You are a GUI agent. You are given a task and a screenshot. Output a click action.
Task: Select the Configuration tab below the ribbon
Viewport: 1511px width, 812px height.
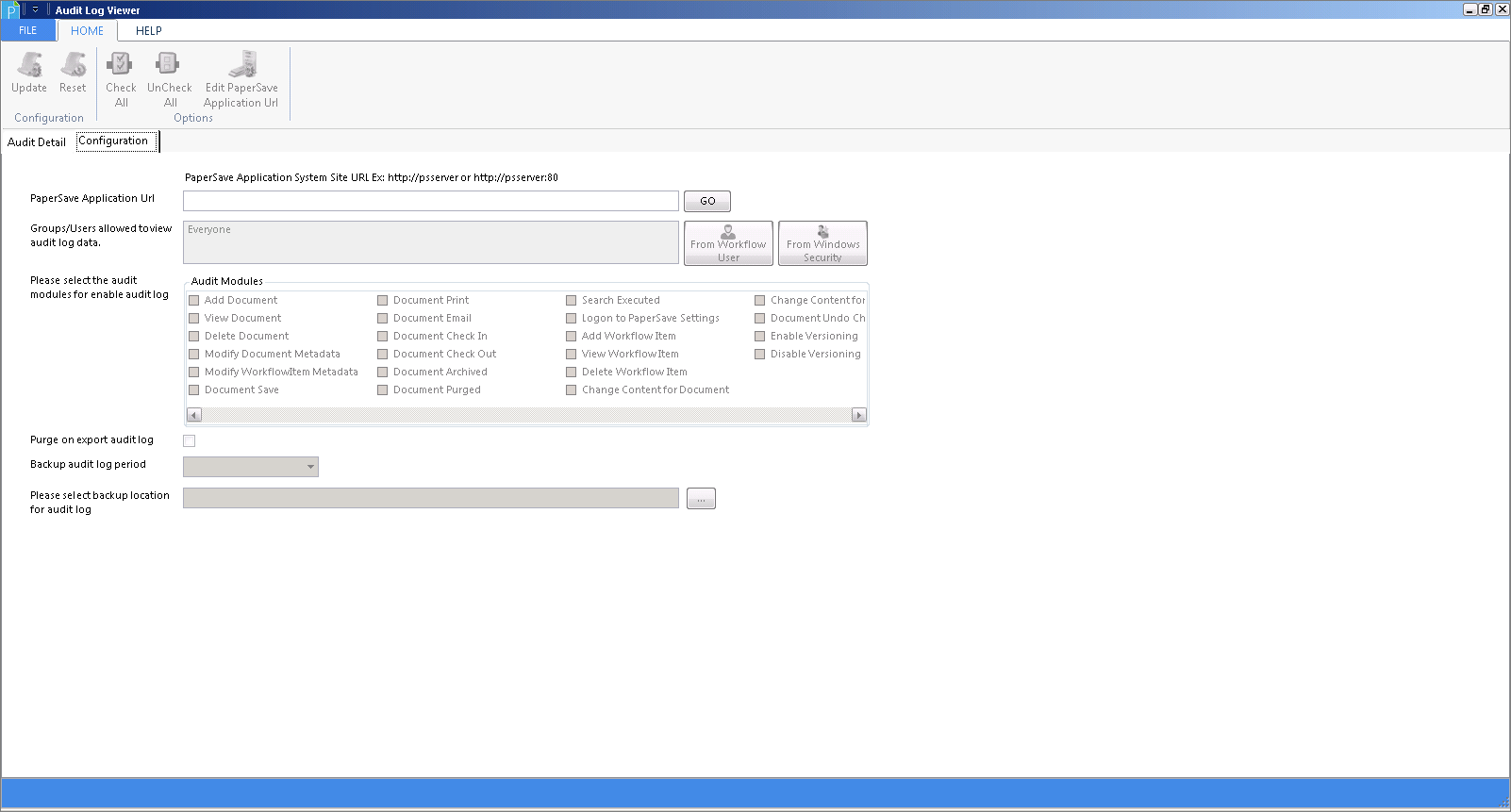point(114,141)
